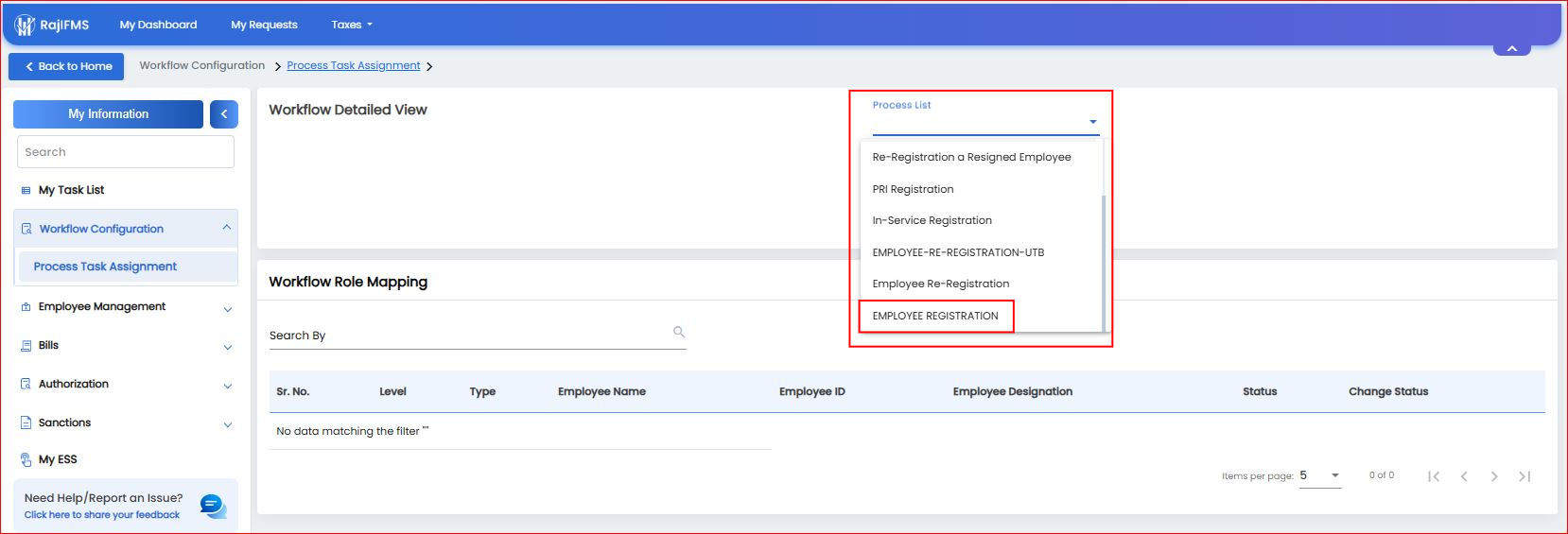Click the Employee Management sidebar icon
This screenshot has height=534, width=1568.
click(x=26, y=307)
